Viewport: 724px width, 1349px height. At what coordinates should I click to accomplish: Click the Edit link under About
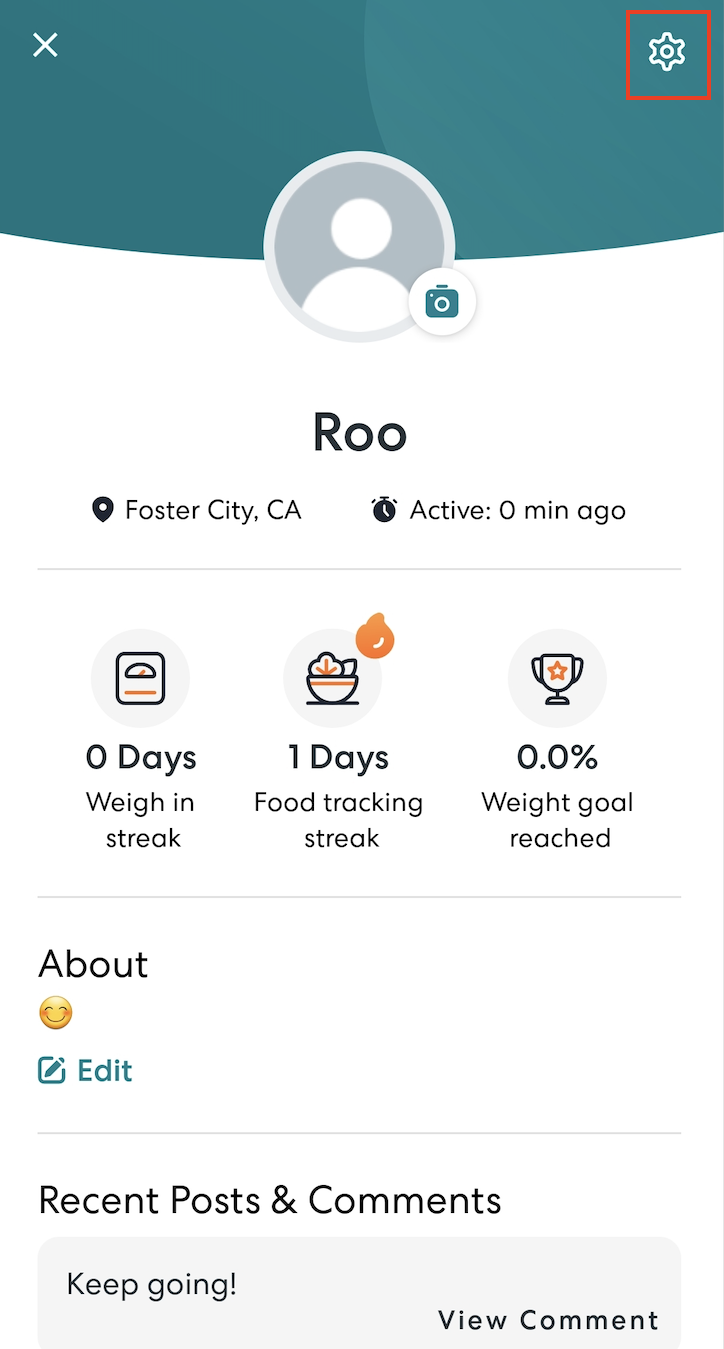(105, 1071)
